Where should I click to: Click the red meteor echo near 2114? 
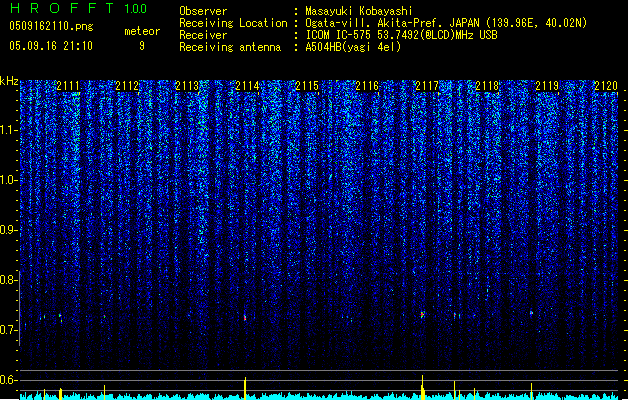[x=245, y=318]
